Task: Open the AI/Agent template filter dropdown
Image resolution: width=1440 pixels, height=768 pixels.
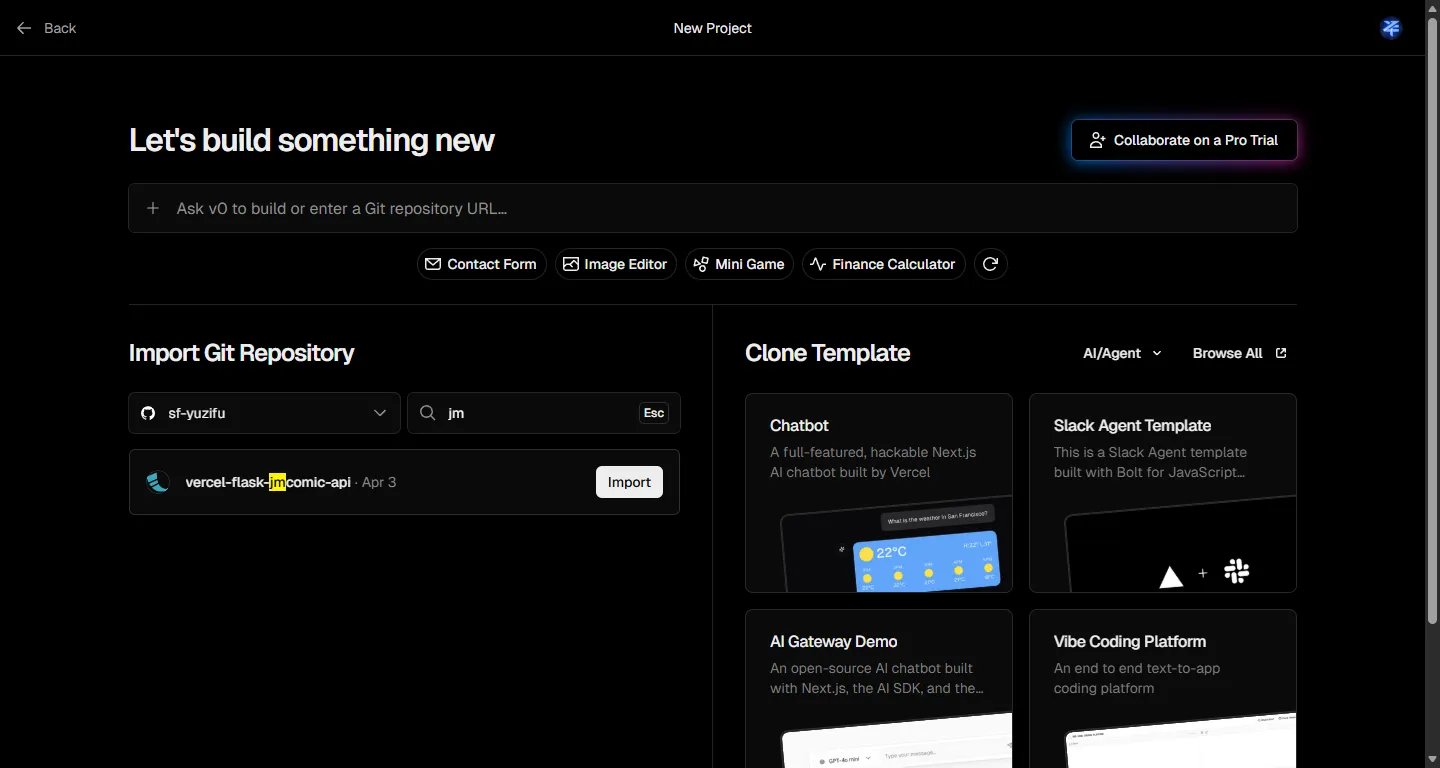Action: 1122,353
